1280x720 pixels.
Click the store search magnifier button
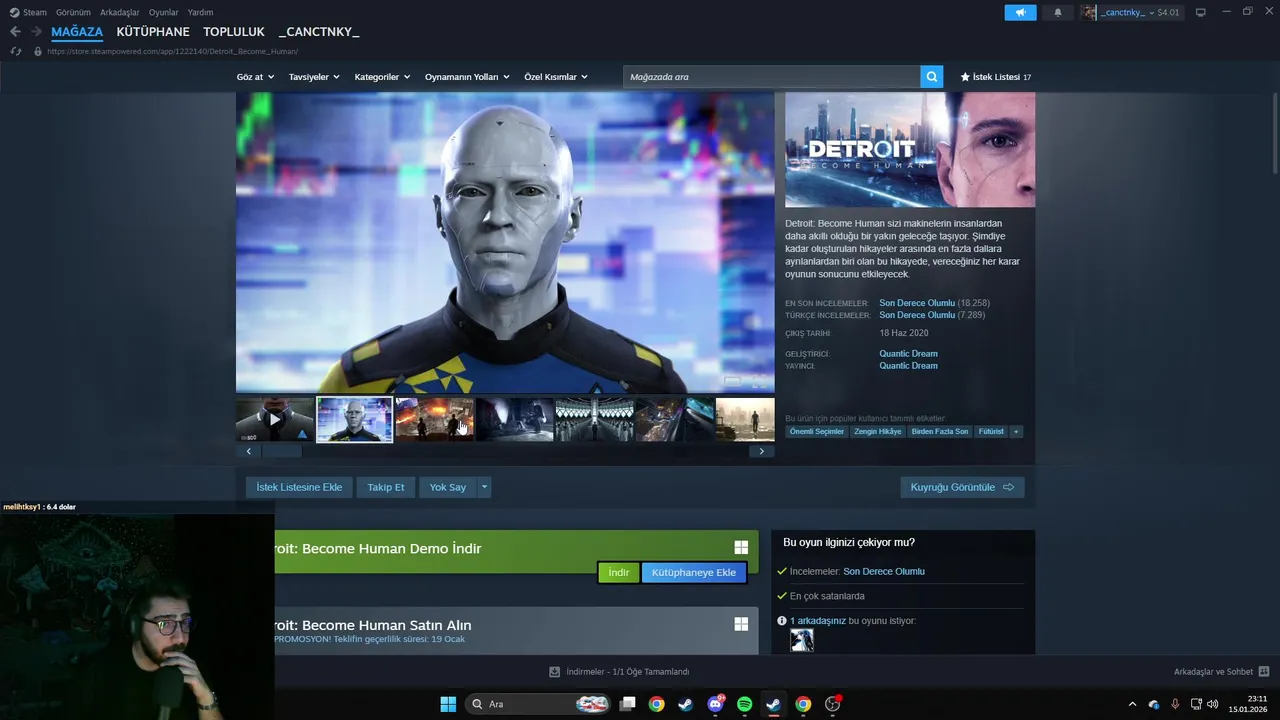932,77
